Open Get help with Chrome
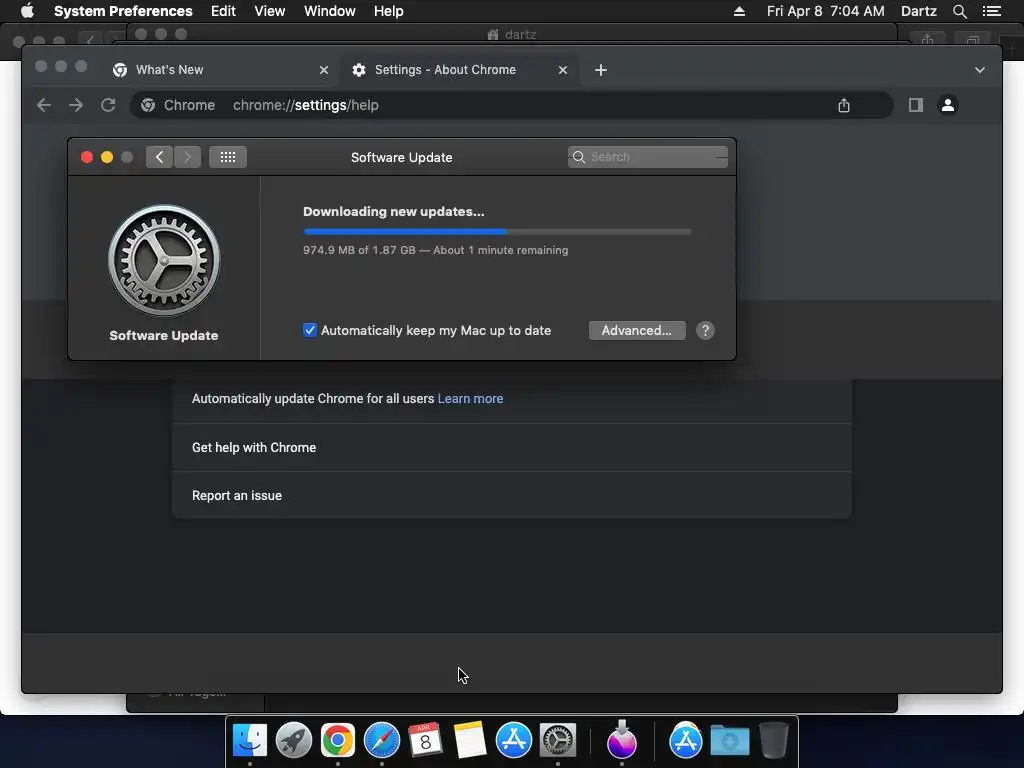Image resolution: width=1024 pixels, height=768 pixels. [x=511, y=447]
